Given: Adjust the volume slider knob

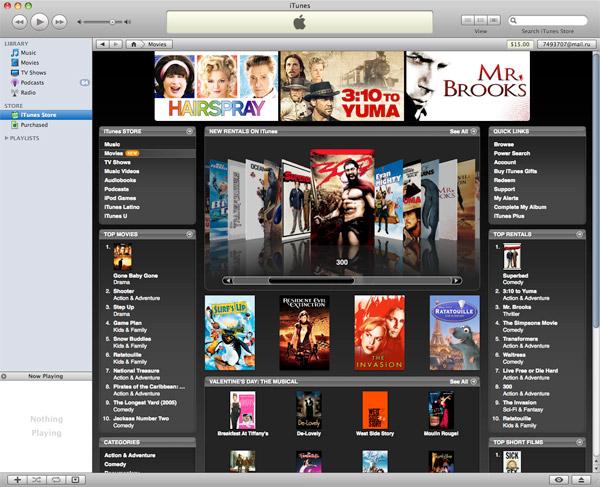Looking at the screenshot, I should [x=112, y=22].
